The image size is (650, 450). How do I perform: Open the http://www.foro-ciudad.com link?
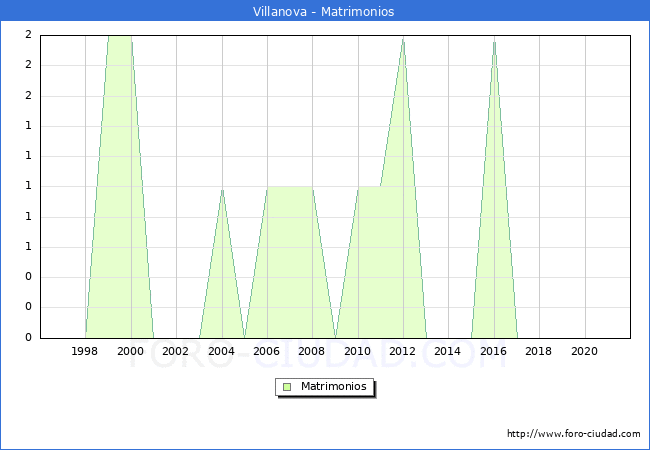click(x=574, y=433)
